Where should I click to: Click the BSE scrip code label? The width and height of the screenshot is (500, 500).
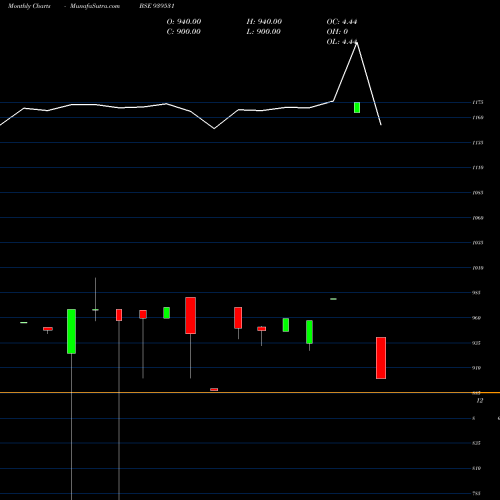coord(157,6)
